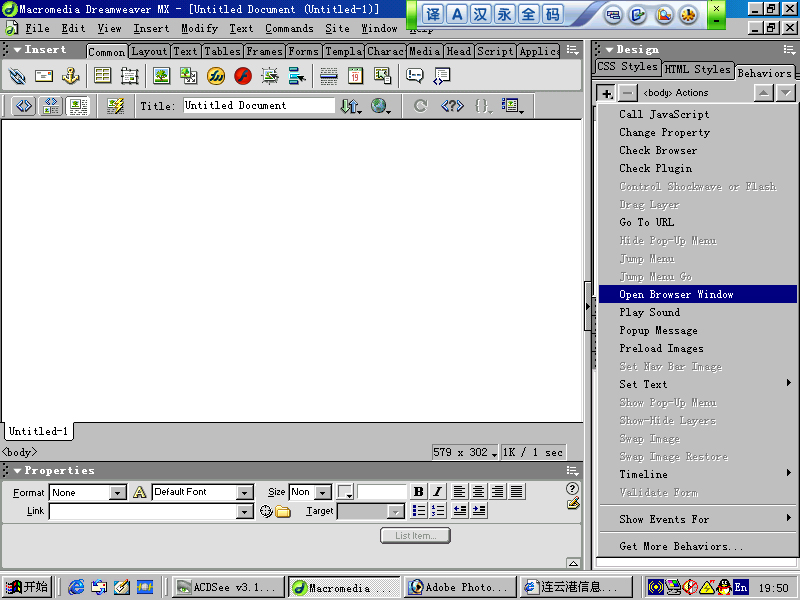Viewport: 800px width, 600px height.
Task: Switch to Design view
Action: [78, 106]
